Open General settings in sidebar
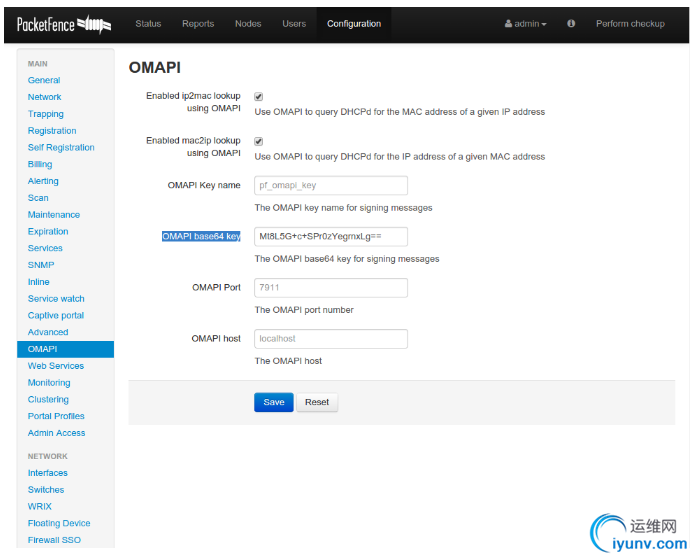693x560 pixels. click(x=44, y=80)
